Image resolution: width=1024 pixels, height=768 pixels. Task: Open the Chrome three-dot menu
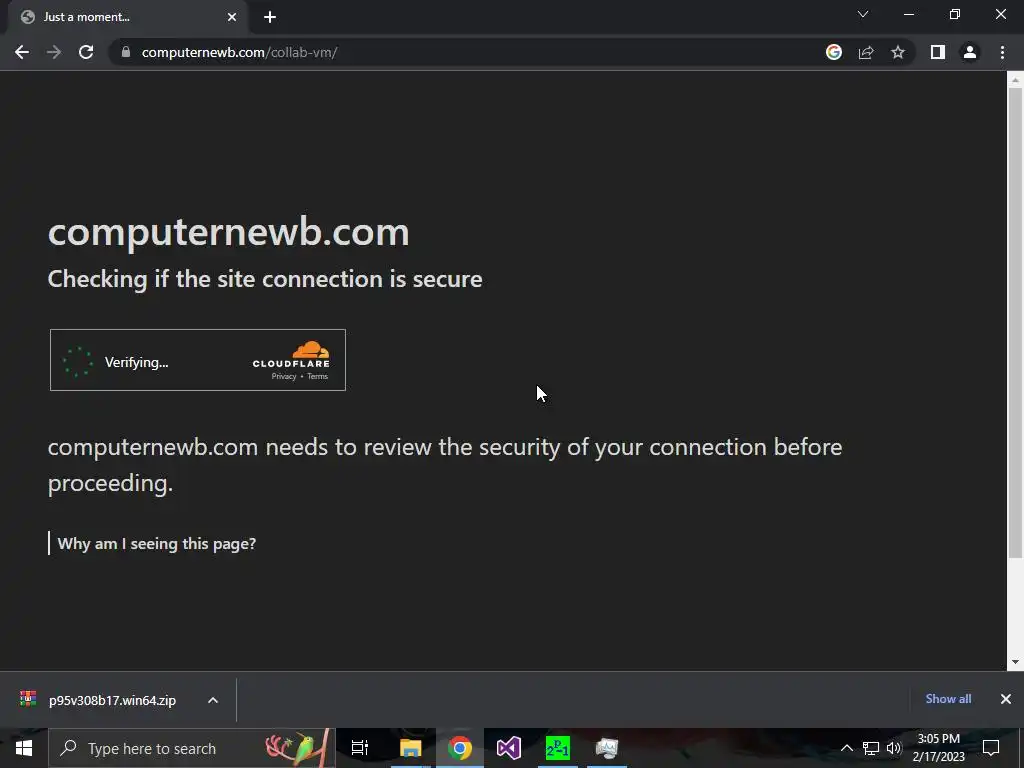(1002, 52)
